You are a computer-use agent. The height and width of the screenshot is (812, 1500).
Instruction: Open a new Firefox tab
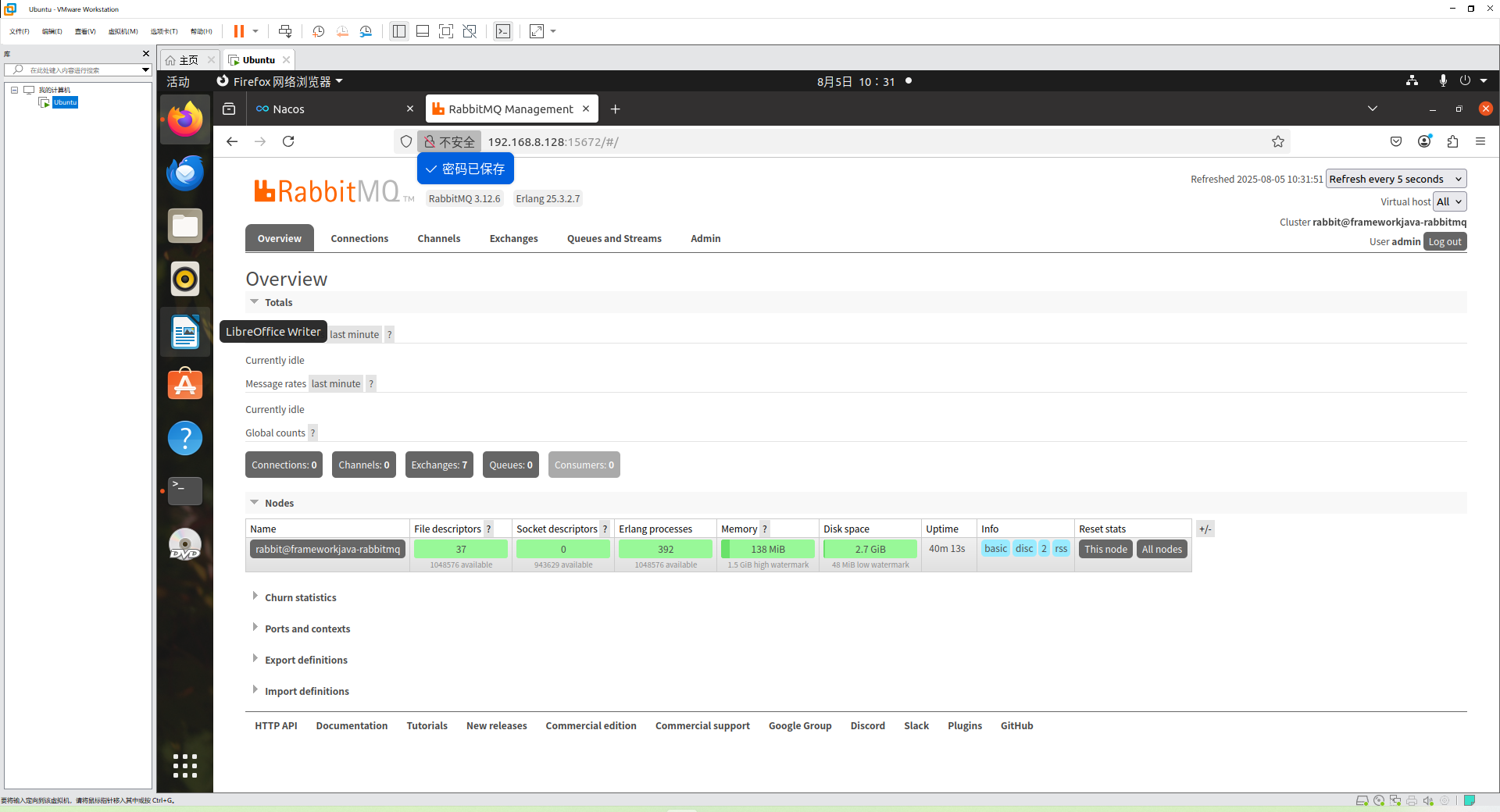[616, 109]
